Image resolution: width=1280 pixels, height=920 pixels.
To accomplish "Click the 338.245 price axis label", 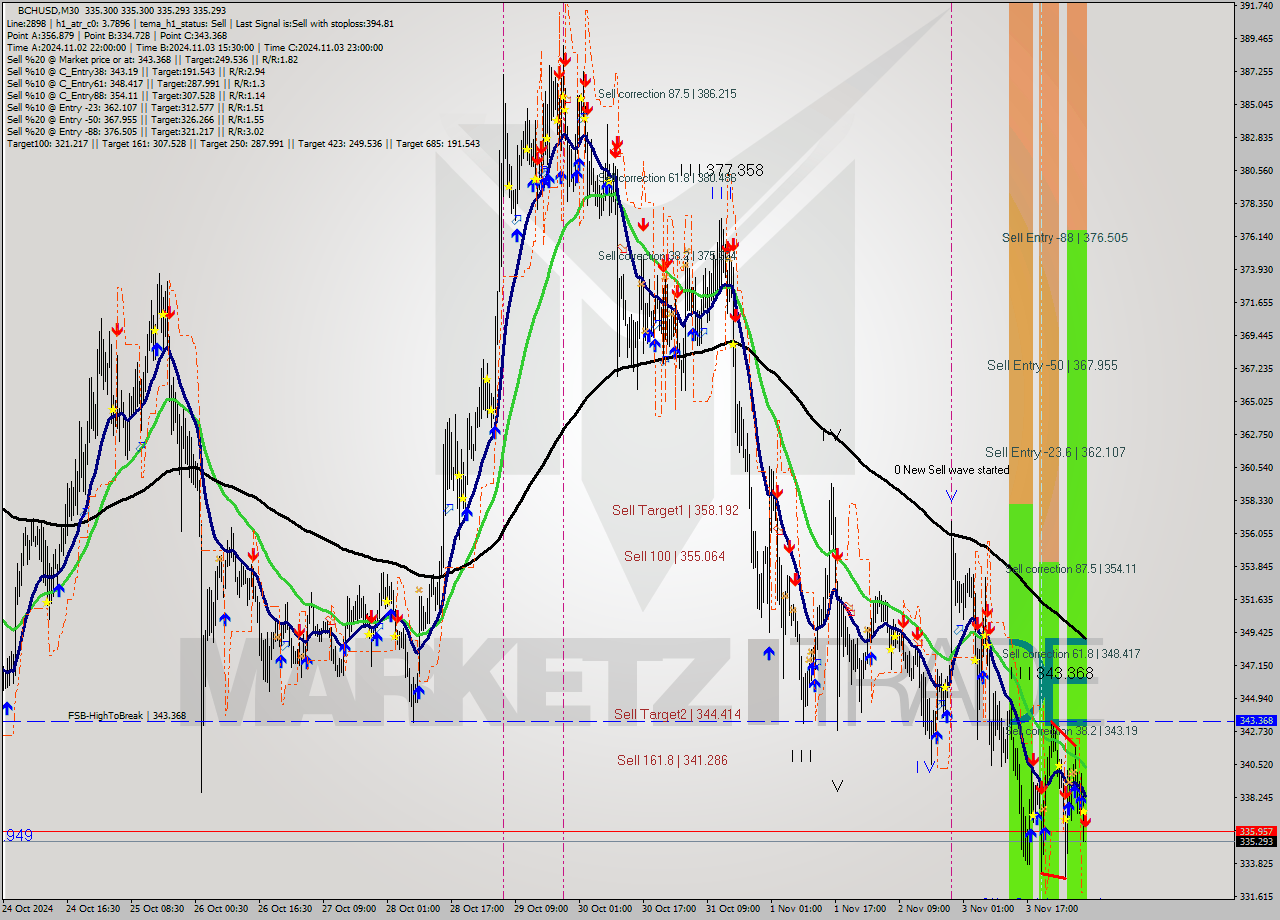I will pos(1256,798).
